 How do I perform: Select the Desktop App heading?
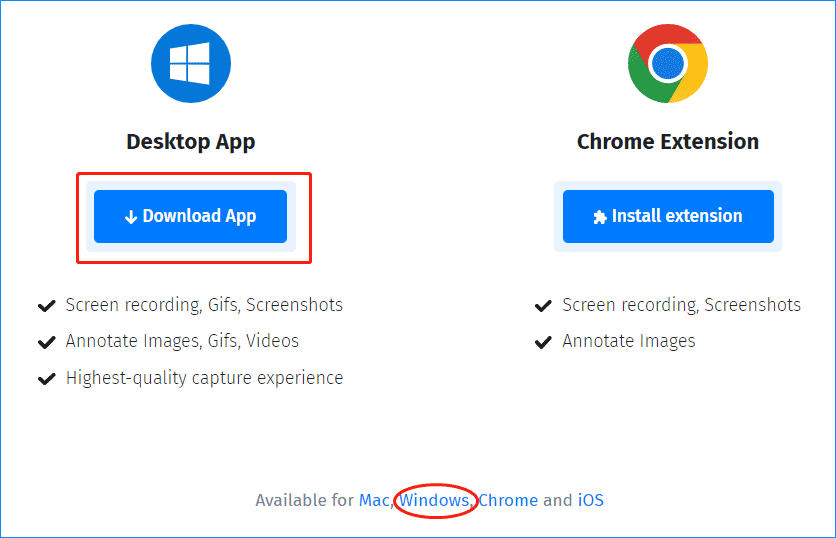coord(190,142)
